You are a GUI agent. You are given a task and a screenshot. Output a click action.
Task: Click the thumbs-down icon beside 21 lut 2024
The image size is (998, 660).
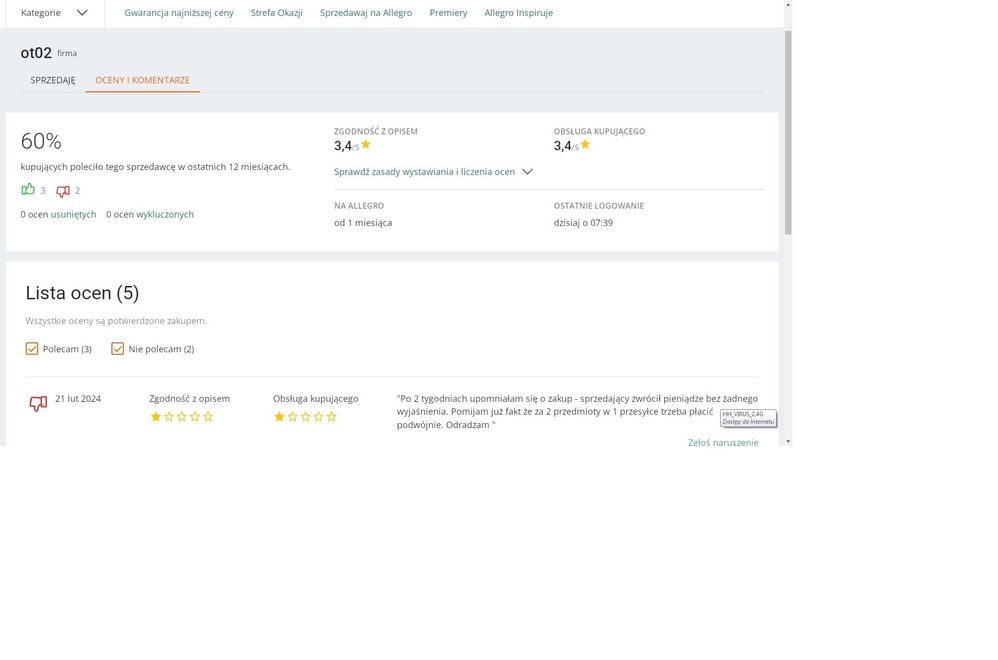(38, 403)
